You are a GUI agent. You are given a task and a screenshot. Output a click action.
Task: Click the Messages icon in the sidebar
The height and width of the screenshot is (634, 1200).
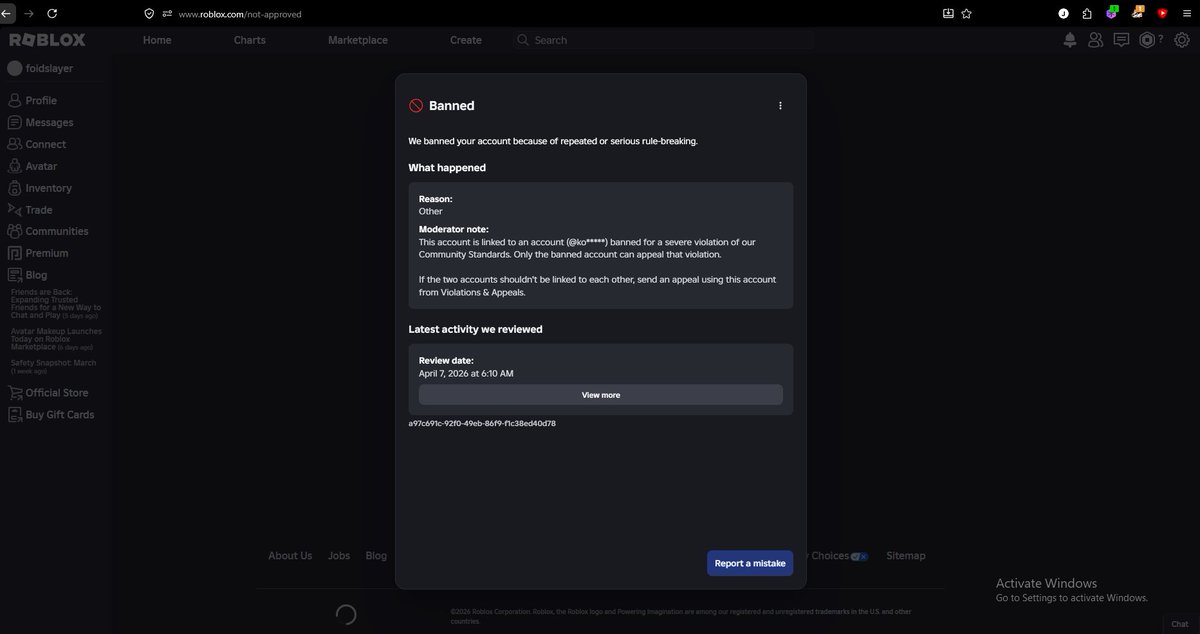coord(15,122)
